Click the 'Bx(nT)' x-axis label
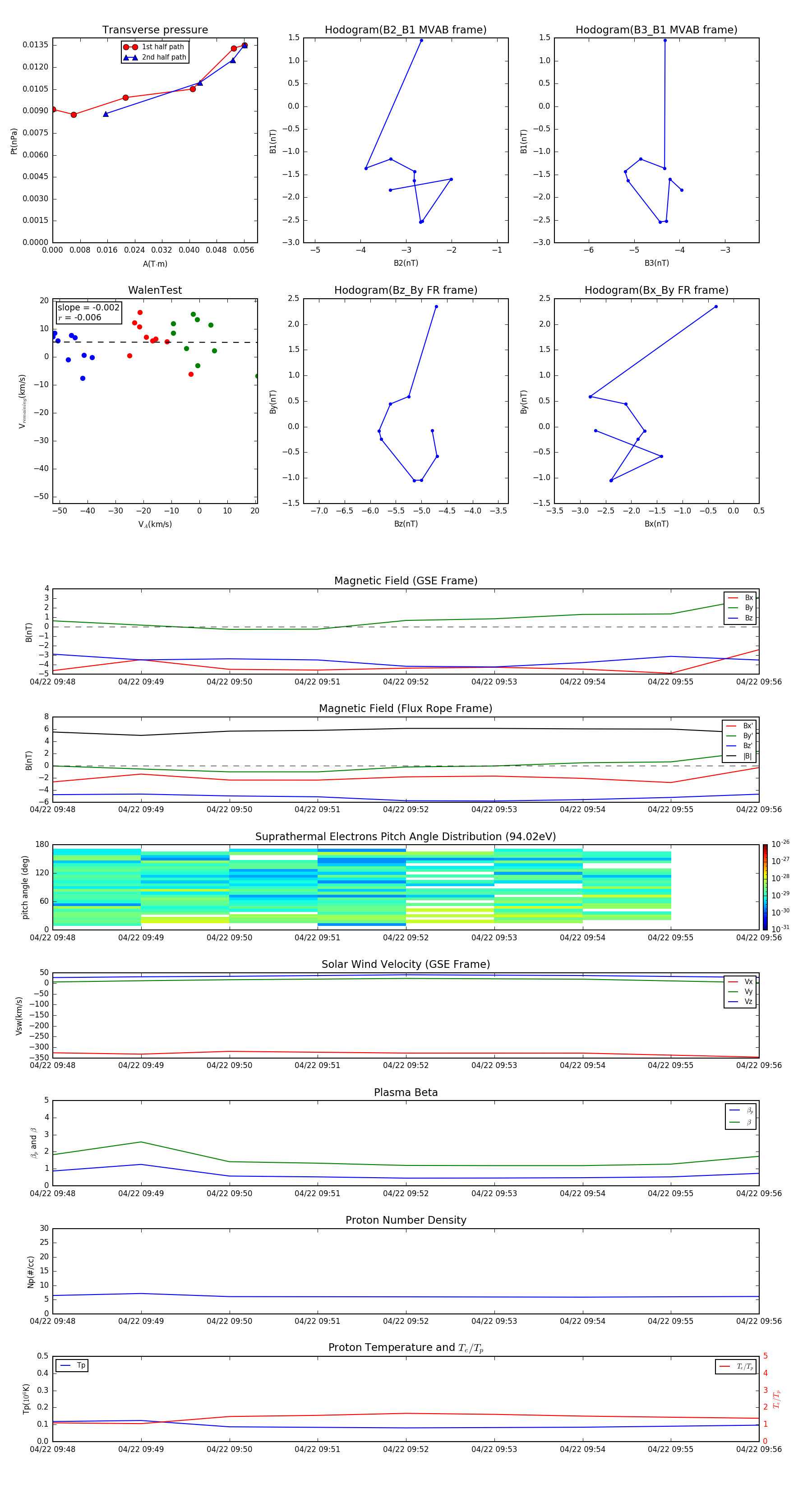812x1489 pixels. (x=656, y=524)
